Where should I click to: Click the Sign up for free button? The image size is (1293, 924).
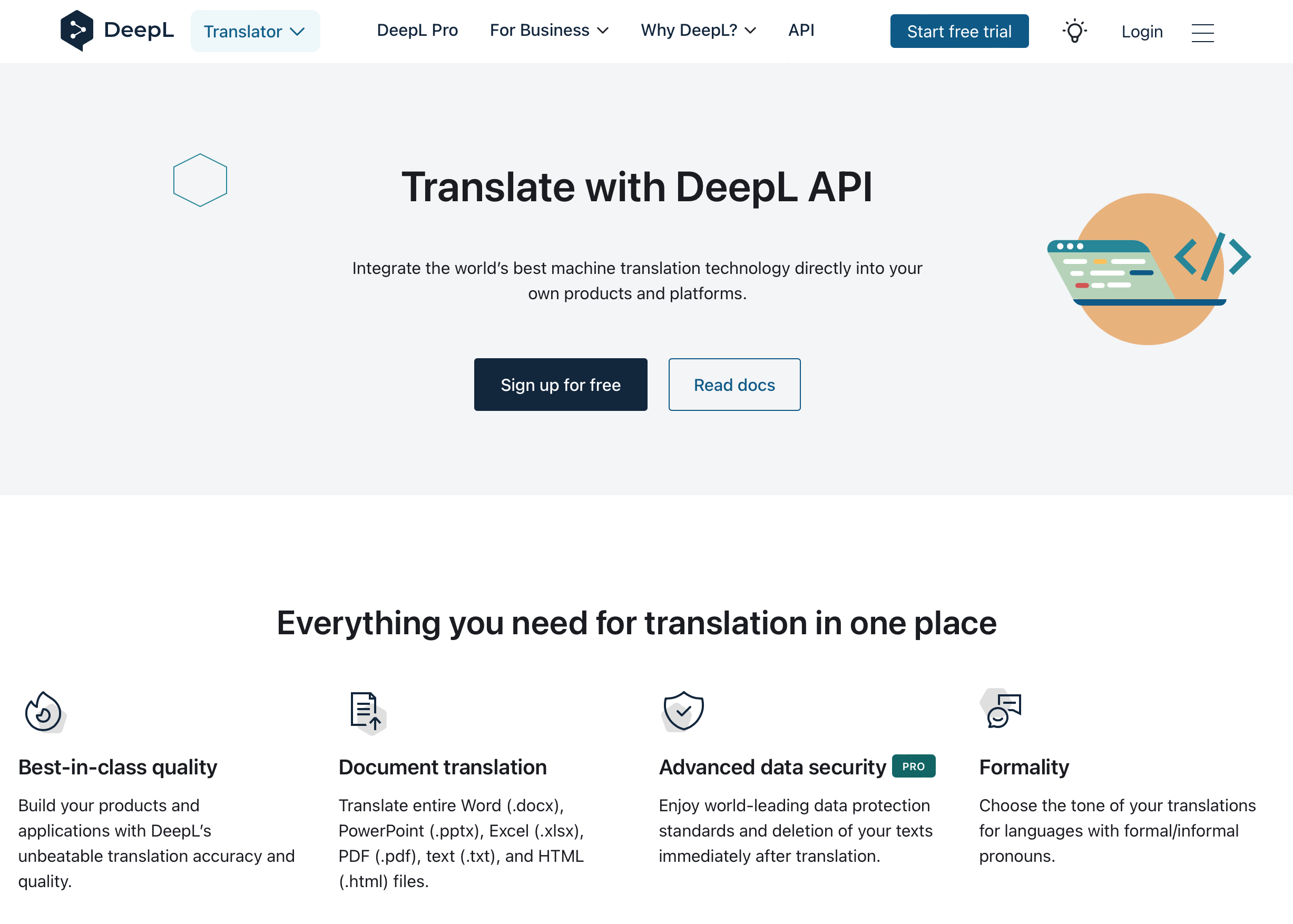[x=561, y=385]
